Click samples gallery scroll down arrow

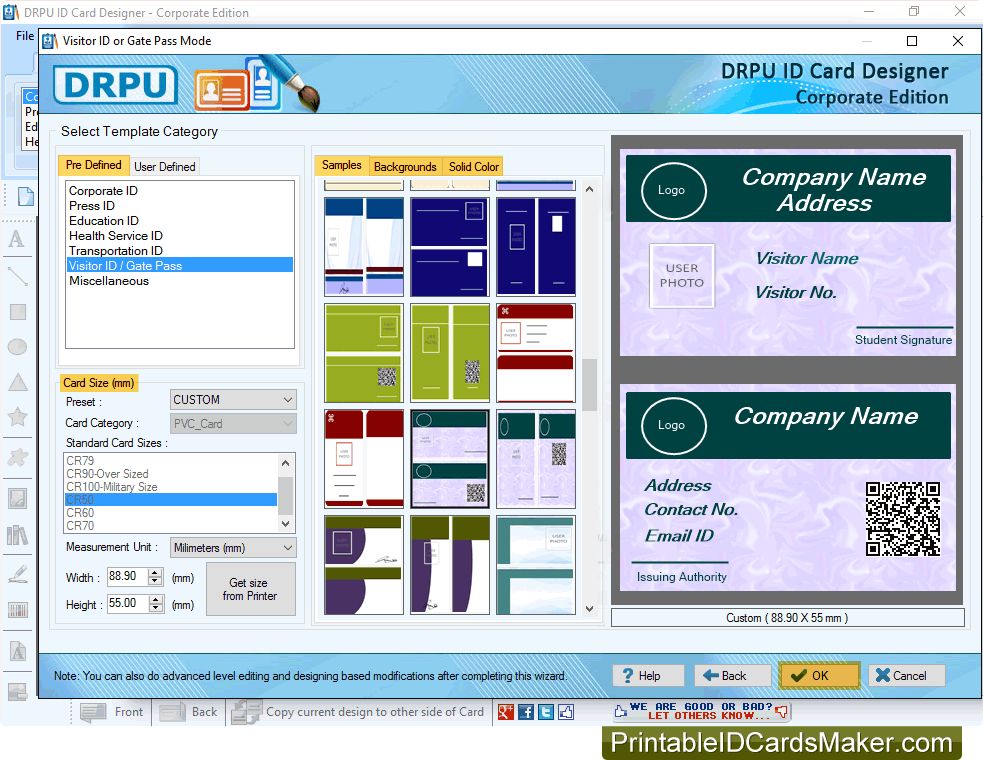coord(589,608)
